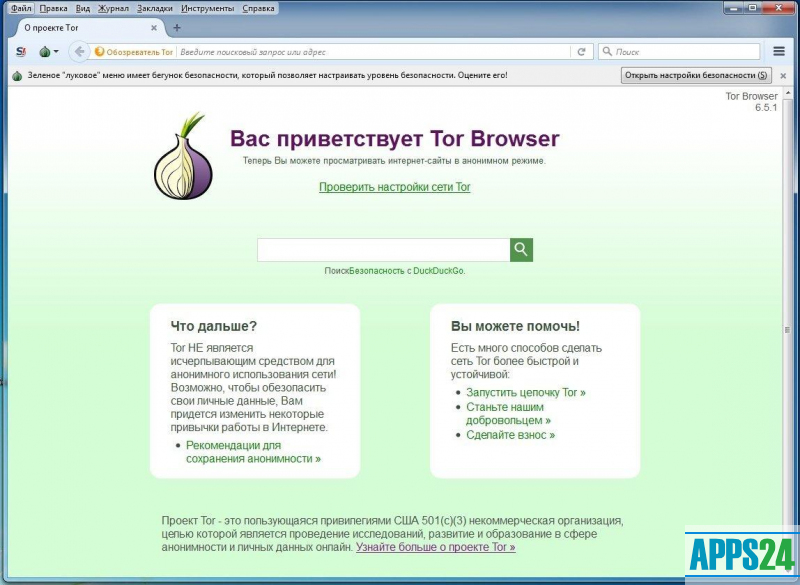Open a new tab with plus button
Viewport: 800px width, 585px height.
pos(177,28)
